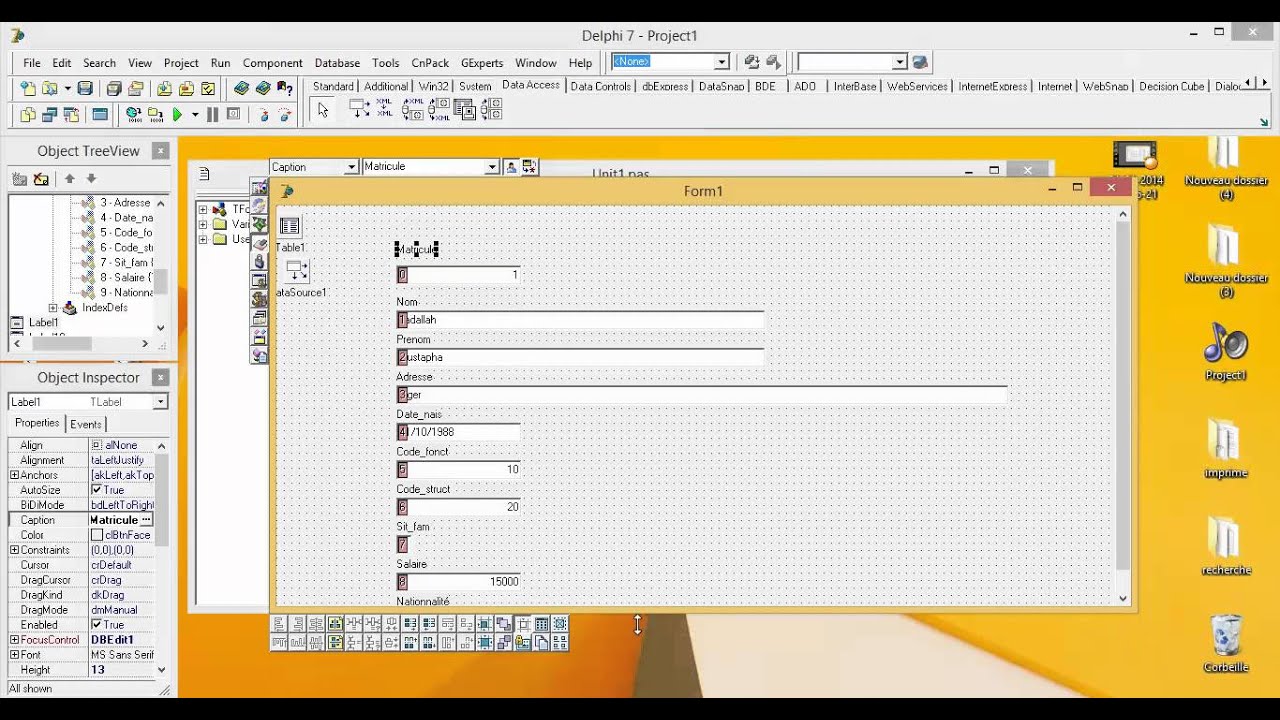The height and width of the screenshot is (720, 1280).
Task: Click the save desktop icon beside the dropdown
Action: click(752, 62)
